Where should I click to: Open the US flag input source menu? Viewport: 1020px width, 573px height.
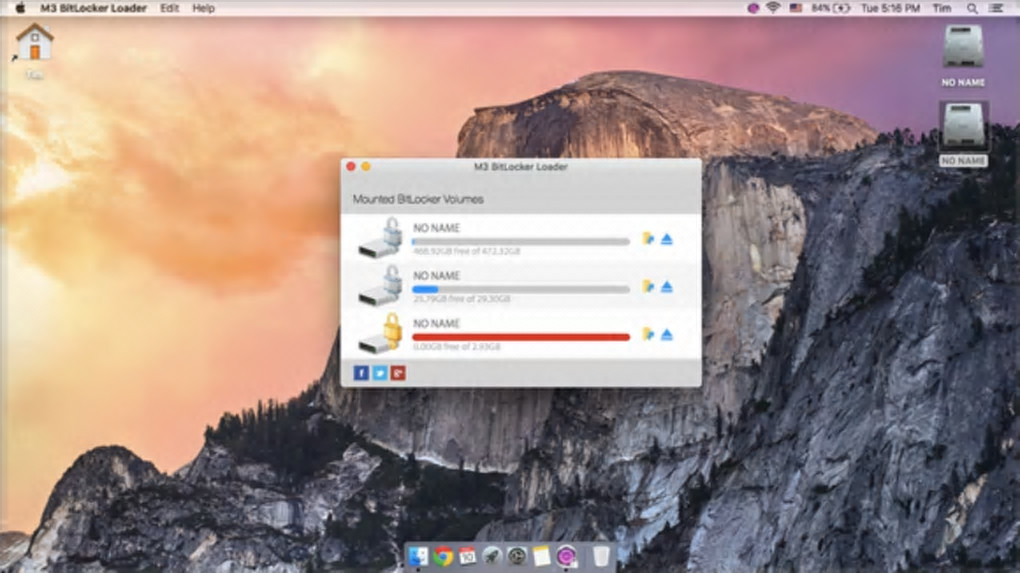pyautogui.click(x=796, y=8)
